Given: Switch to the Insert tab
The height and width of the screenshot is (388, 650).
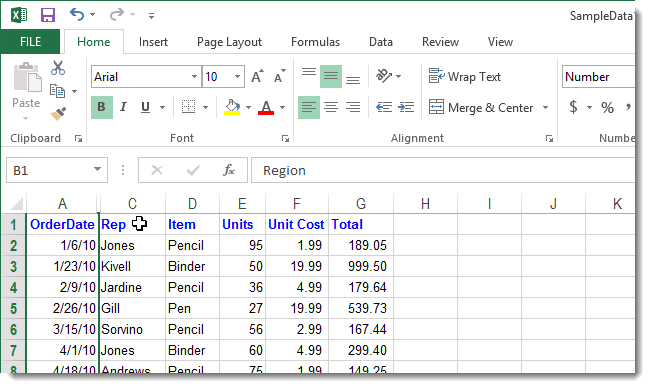Looking at the screenshot, I should (x=153, y=42).
